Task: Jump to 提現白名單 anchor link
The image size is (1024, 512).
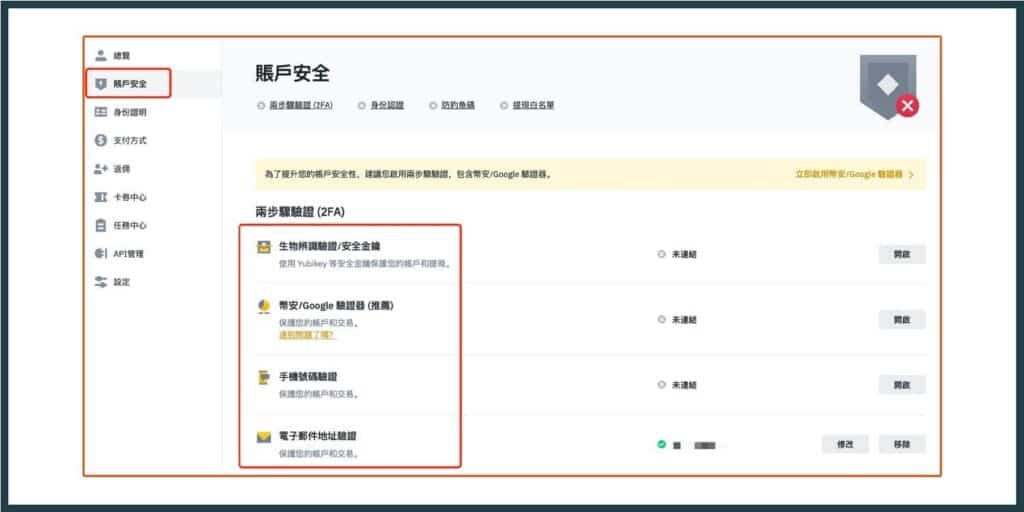Action: tap(533, 105)
